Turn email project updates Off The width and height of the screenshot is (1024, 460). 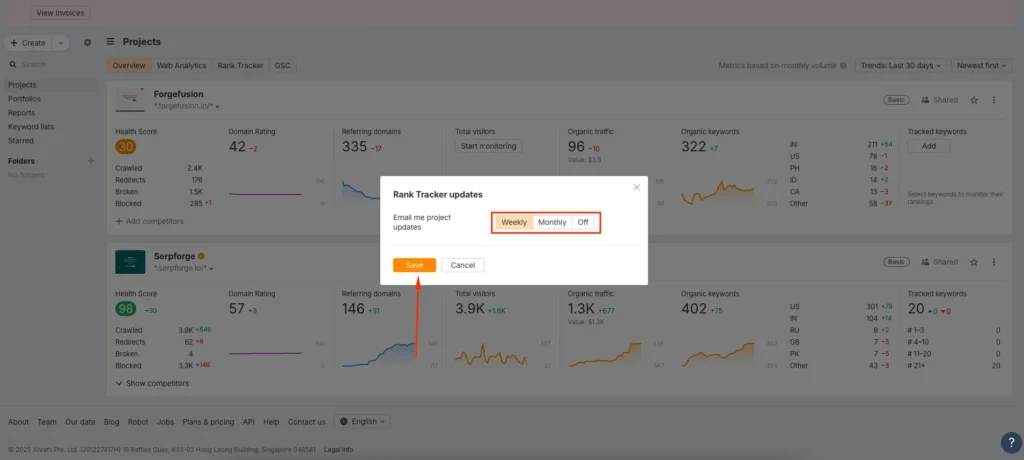(x=583, y=222)
